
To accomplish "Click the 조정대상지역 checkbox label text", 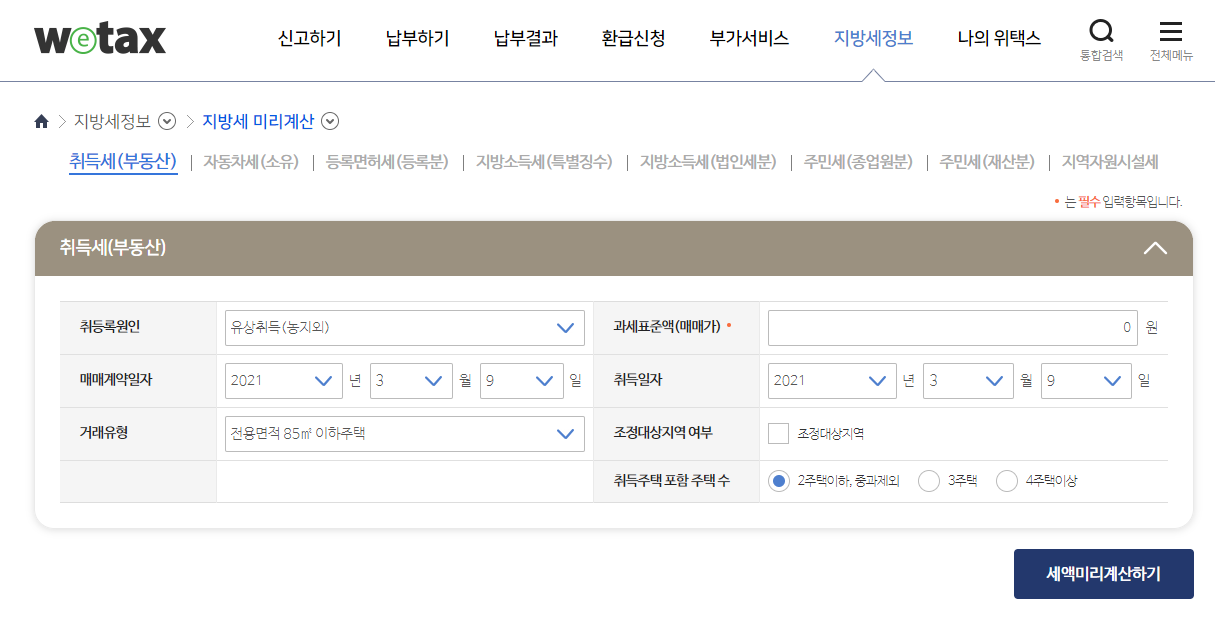I will 830,434.
